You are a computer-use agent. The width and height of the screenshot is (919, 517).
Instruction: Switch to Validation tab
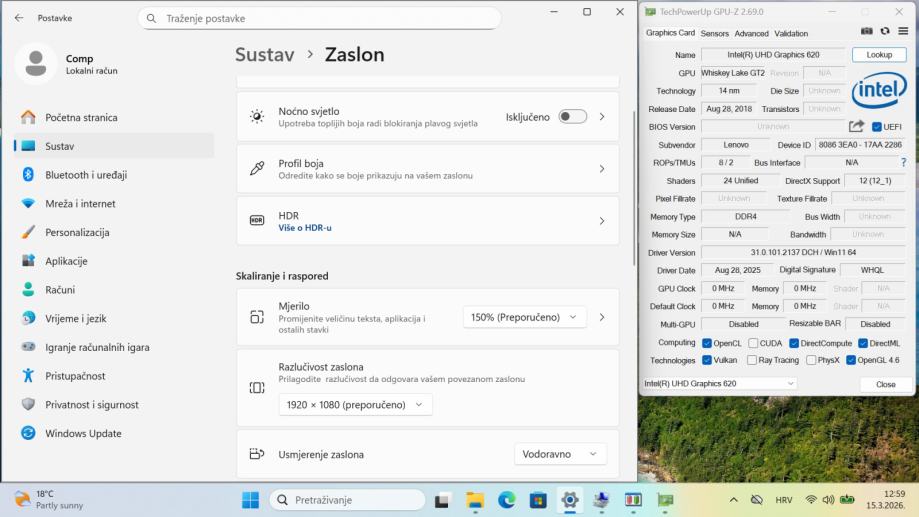pyautogui.click(x=791, y=33)
